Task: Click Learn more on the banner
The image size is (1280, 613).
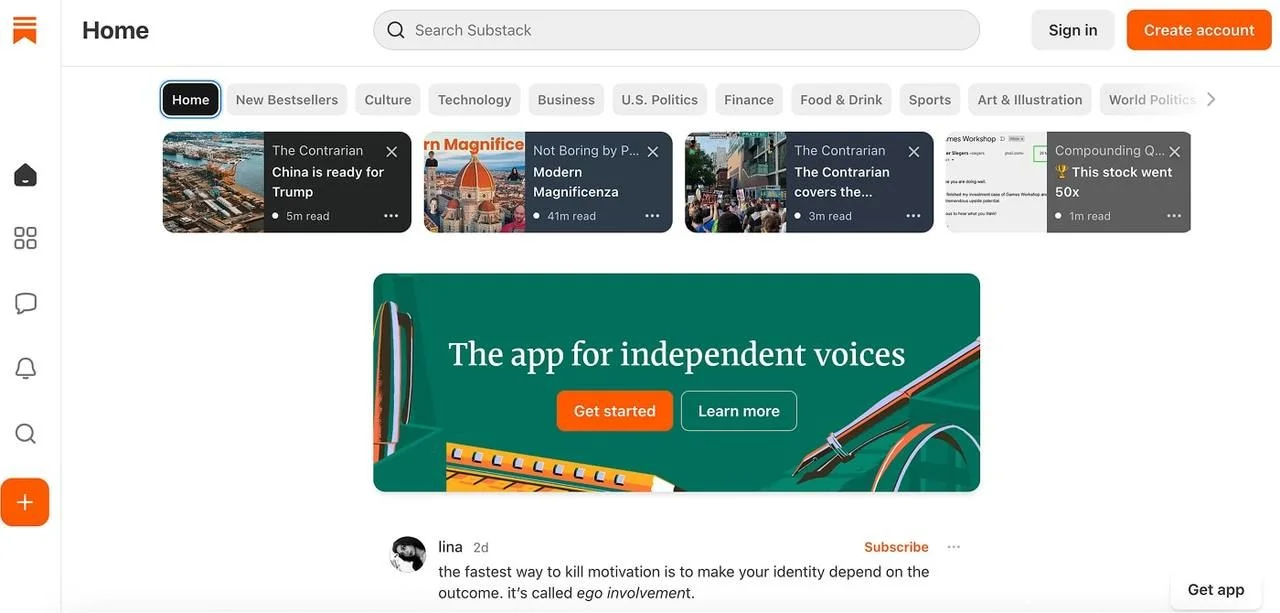Action: pos(738,410)
